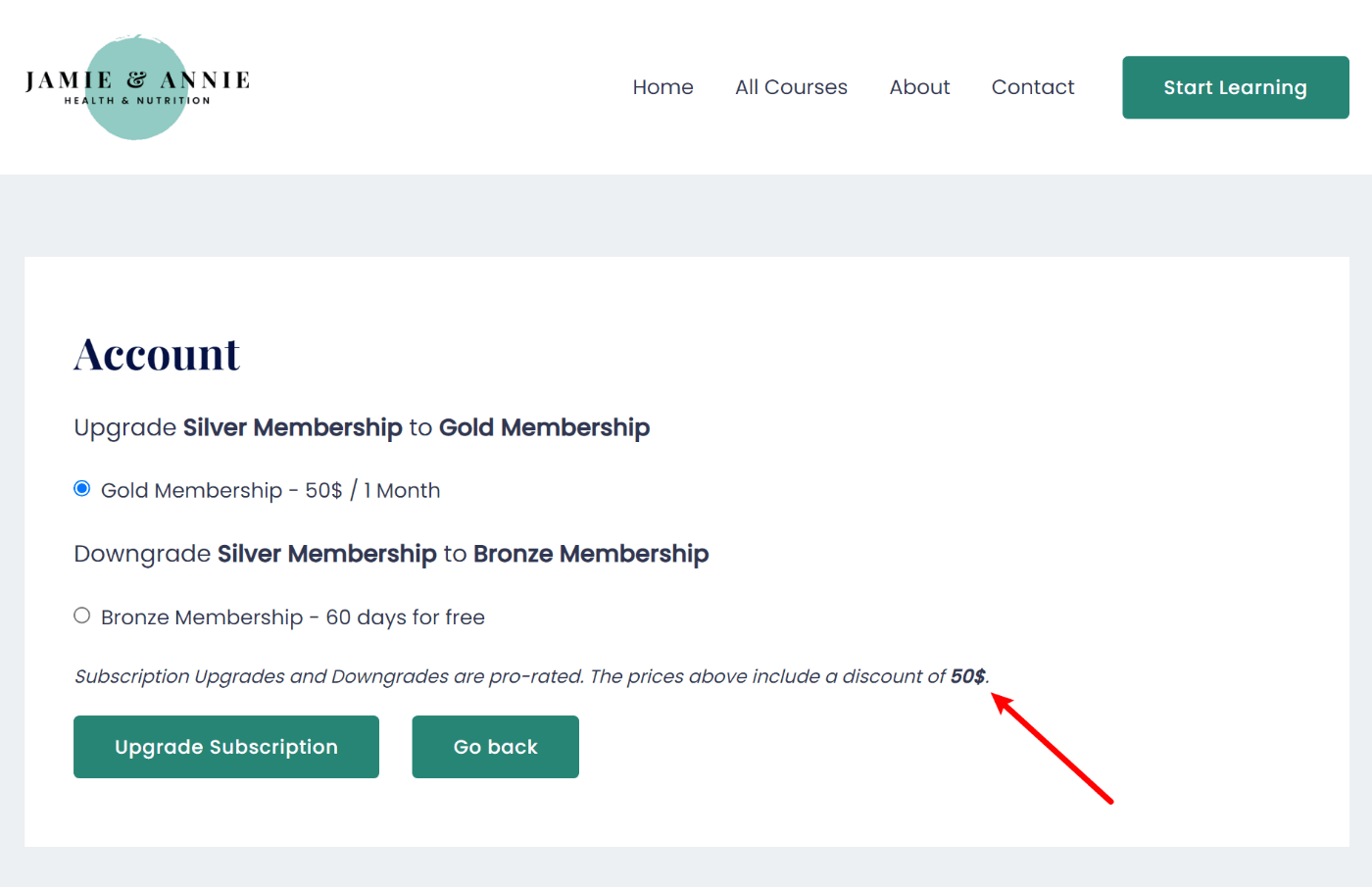
Task: Open the About page
Action: [x=919, y=87]
